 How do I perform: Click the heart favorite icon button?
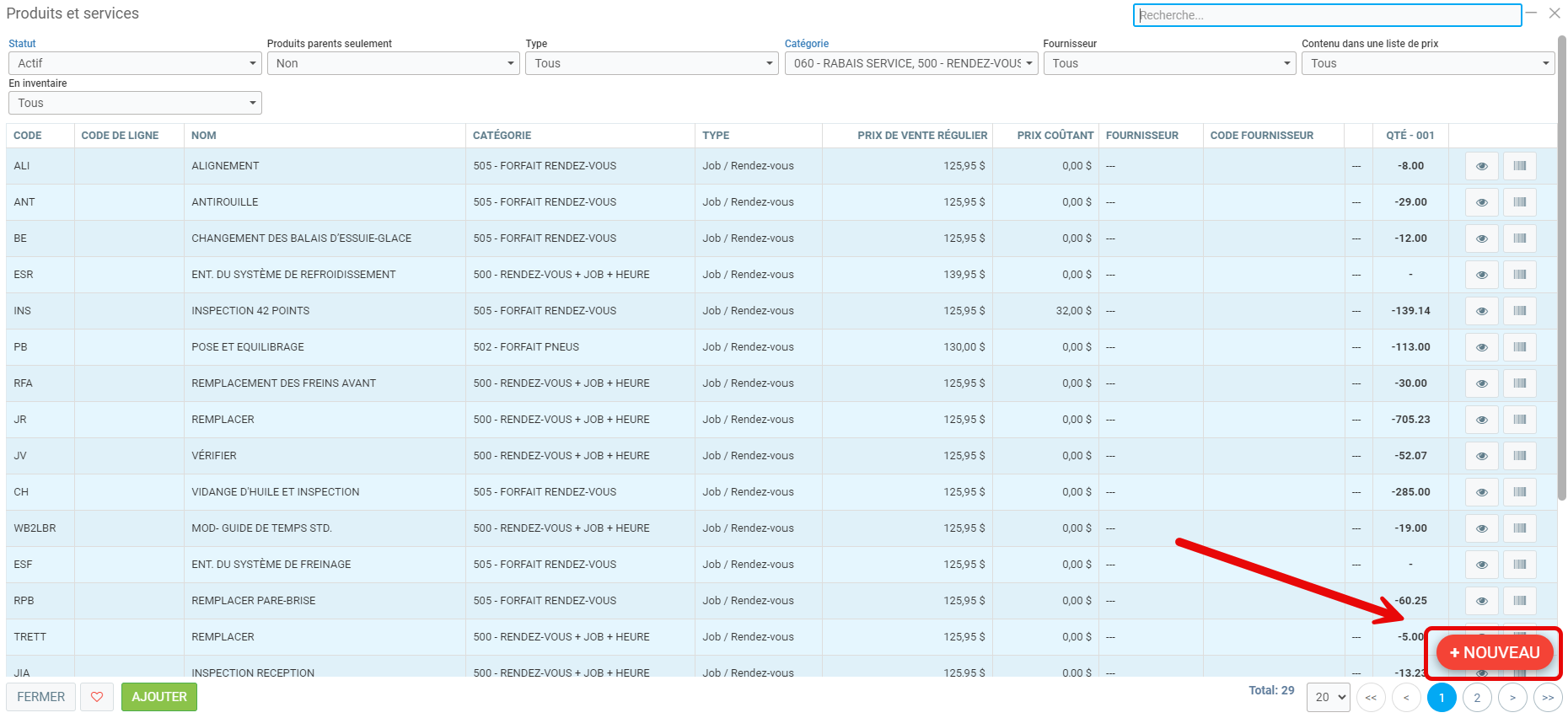click(x=97, y=697)
